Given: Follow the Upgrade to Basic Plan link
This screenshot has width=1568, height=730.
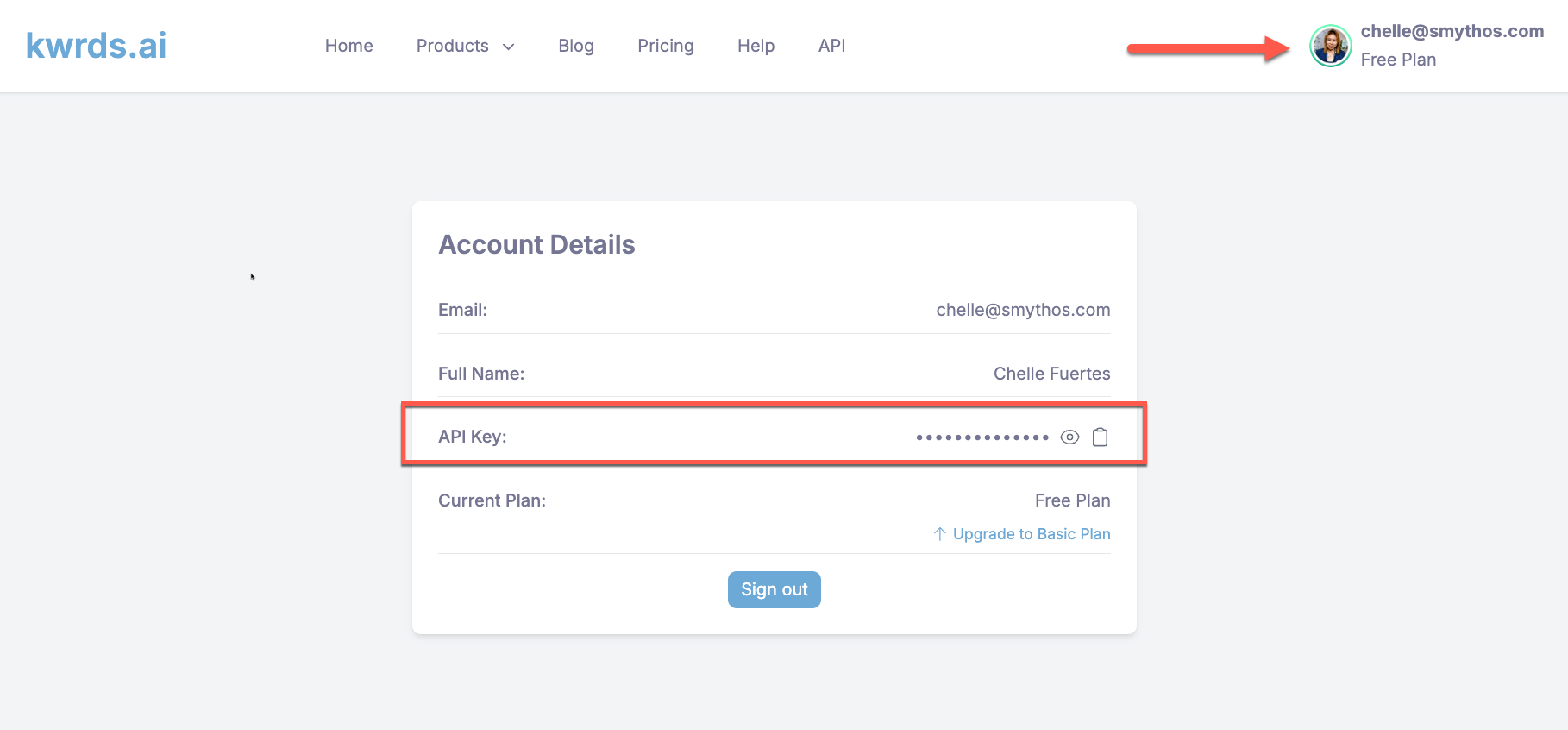Looking at the screenshot, I should pyautogui.click(x=1032, y=534).
